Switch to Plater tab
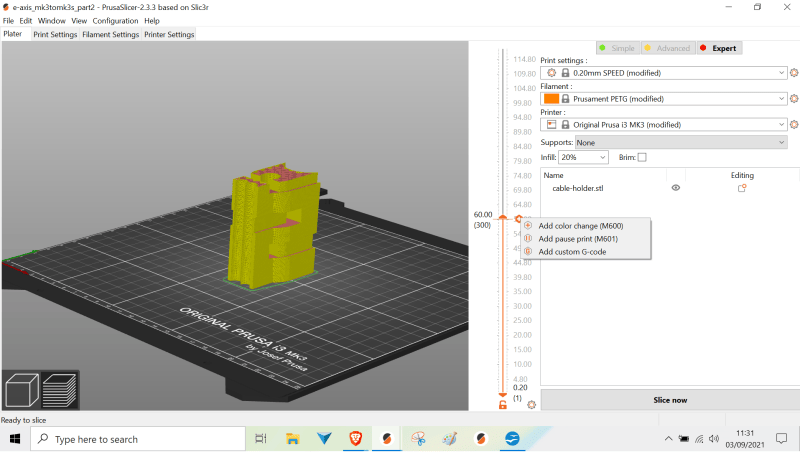Screen dimensions: 800x452 [13, 34]
